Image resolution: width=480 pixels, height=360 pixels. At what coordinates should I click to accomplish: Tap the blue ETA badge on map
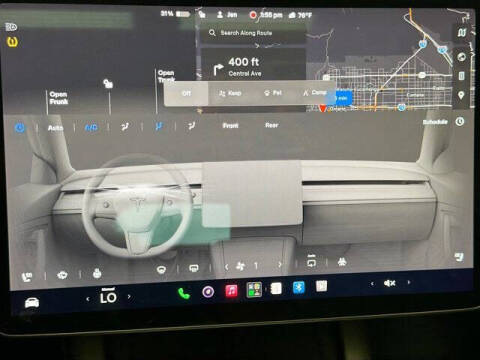tap(341, 98)
